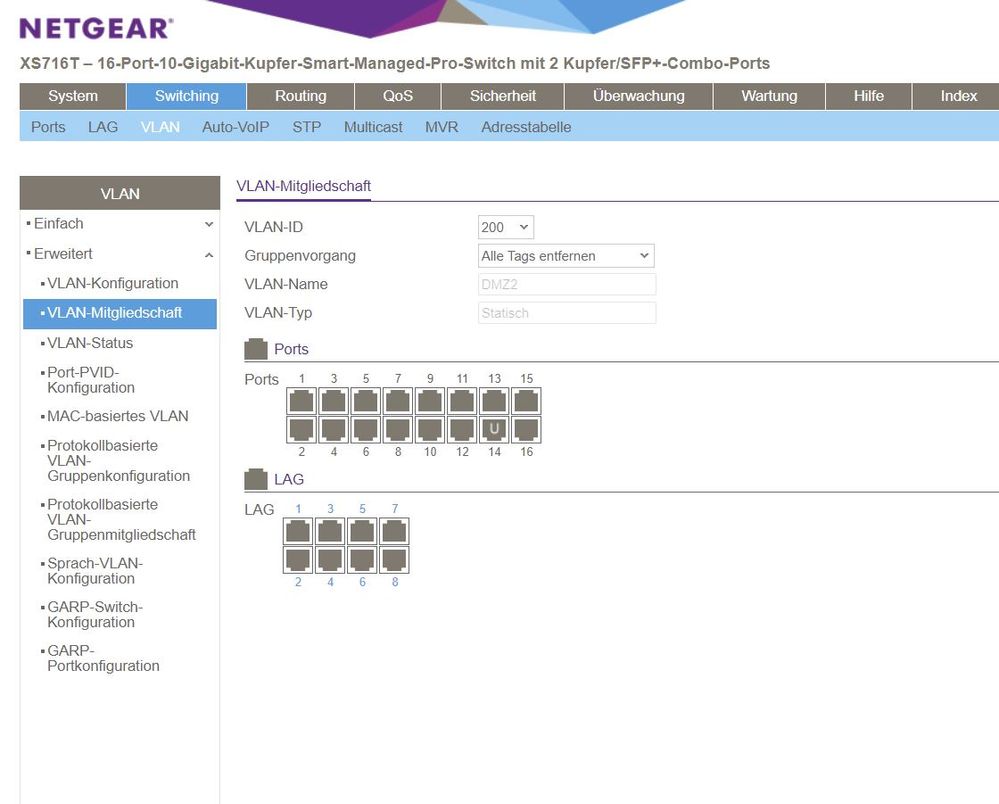The image size is (999, 804).
Task: Toggle membership of port 6
Action: [366, 430]
